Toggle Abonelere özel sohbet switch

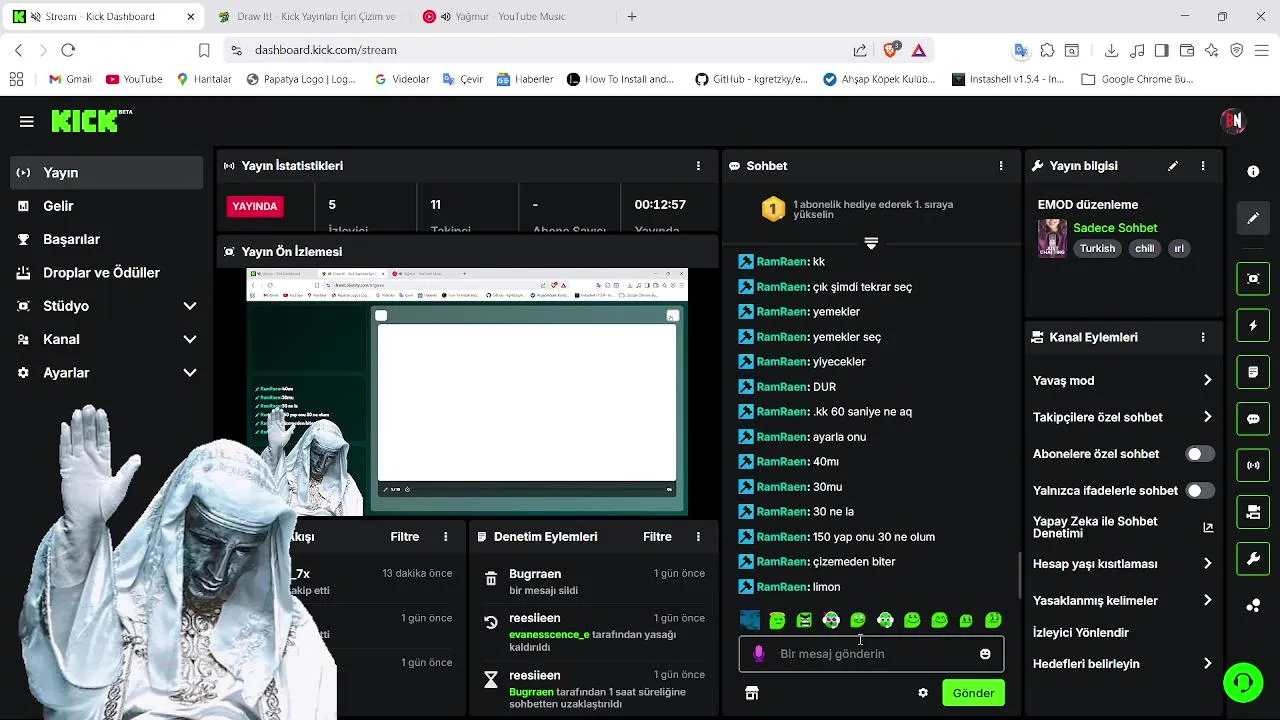[x=1200, y=454]
